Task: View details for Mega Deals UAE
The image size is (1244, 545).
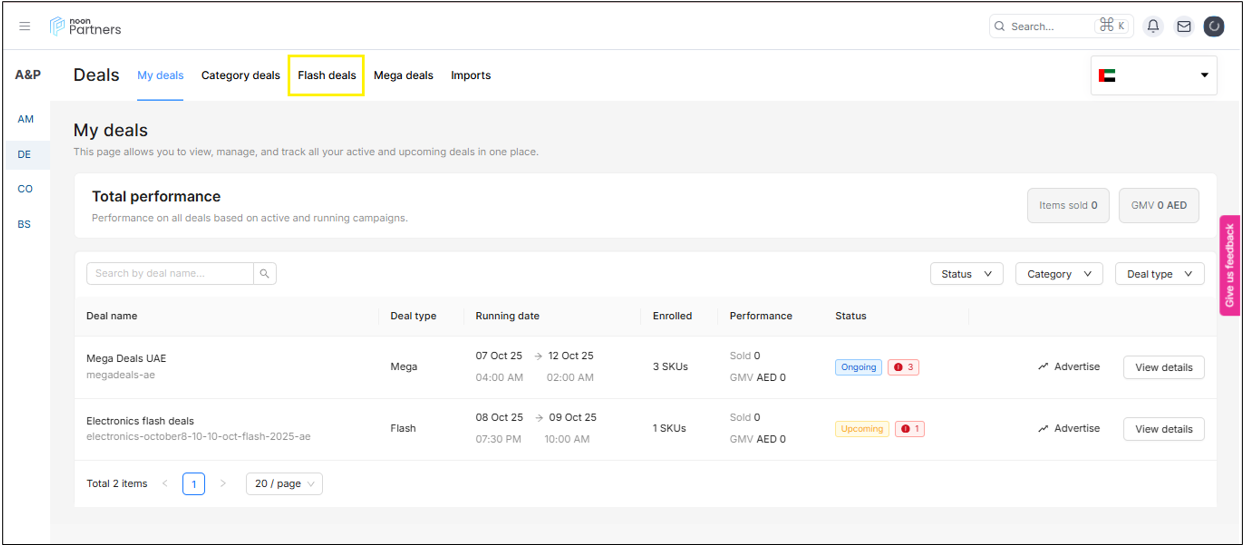Action: coord(1163,367)
